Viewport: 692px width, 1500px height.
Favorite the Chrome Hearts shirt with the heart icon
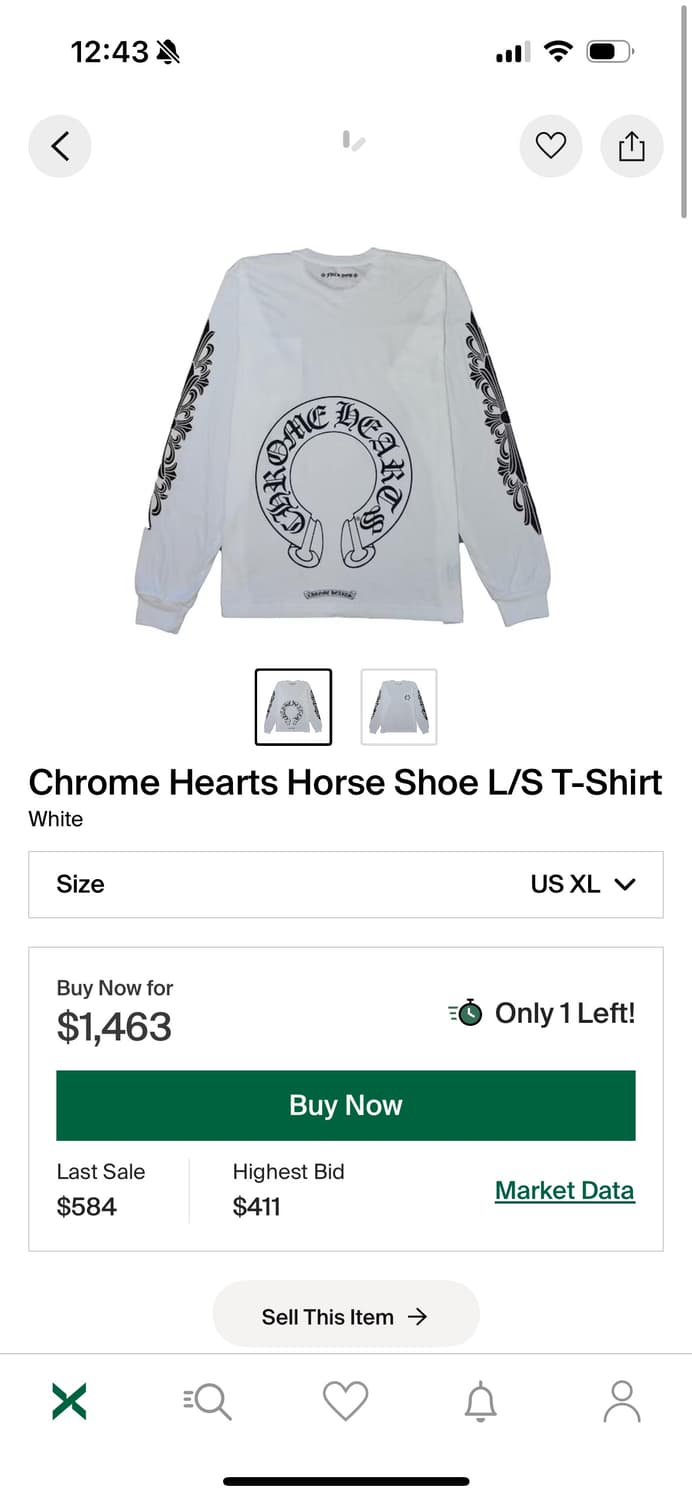tap(551, 145)
